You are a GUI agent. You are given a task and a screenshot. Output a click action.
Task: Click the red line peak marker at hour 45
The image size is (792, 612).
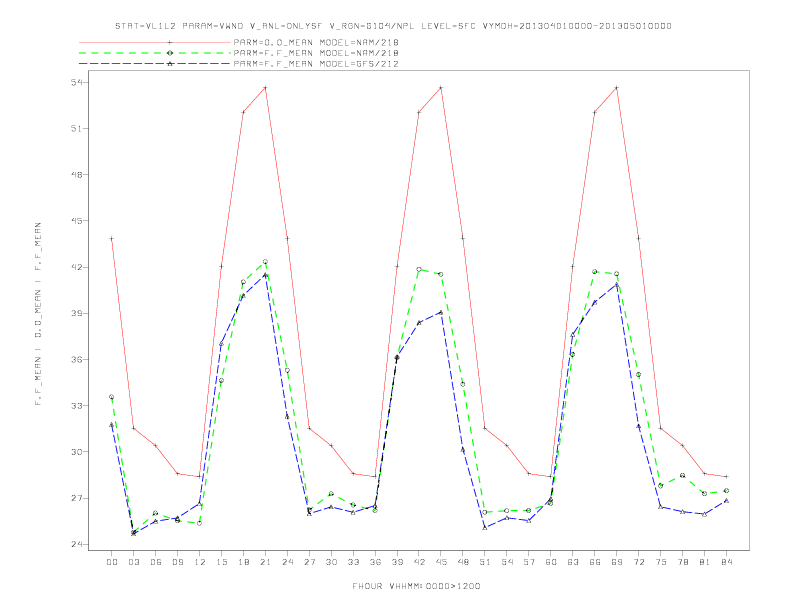[441, 88]
